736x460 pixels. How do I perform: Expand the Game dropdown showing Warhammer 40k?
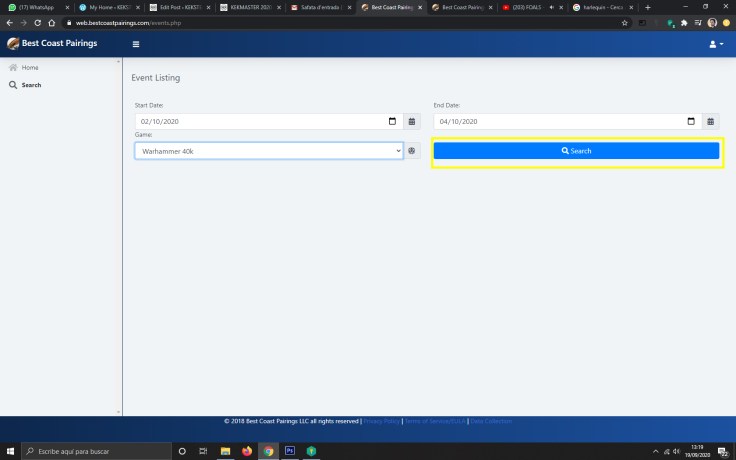(x=268, y=150)
